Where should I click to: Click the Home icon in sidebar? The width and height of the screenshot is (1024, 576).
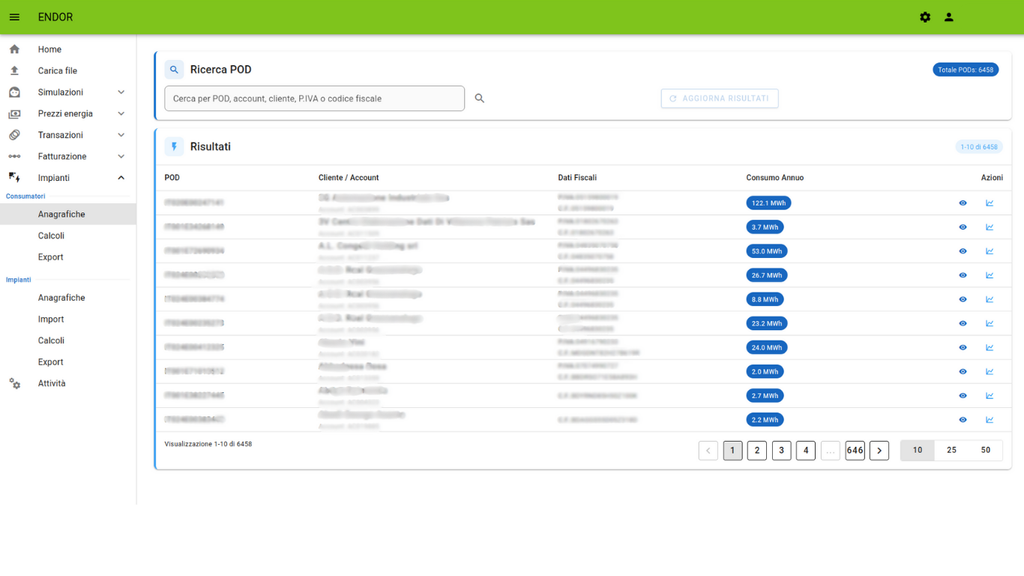click(14, 49)
